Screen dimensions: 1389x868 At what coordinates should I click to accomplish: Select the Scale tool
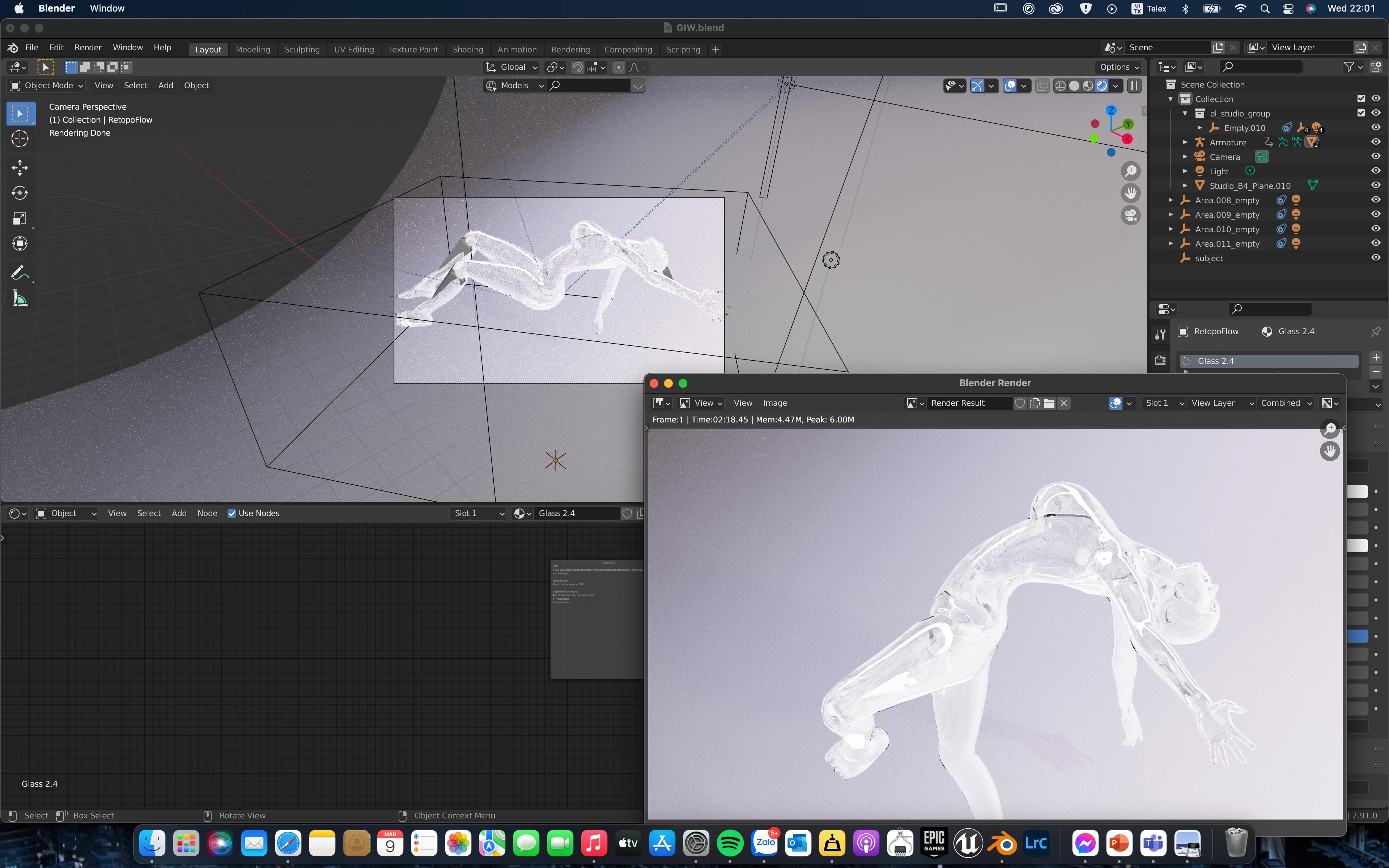coord(20,218)
